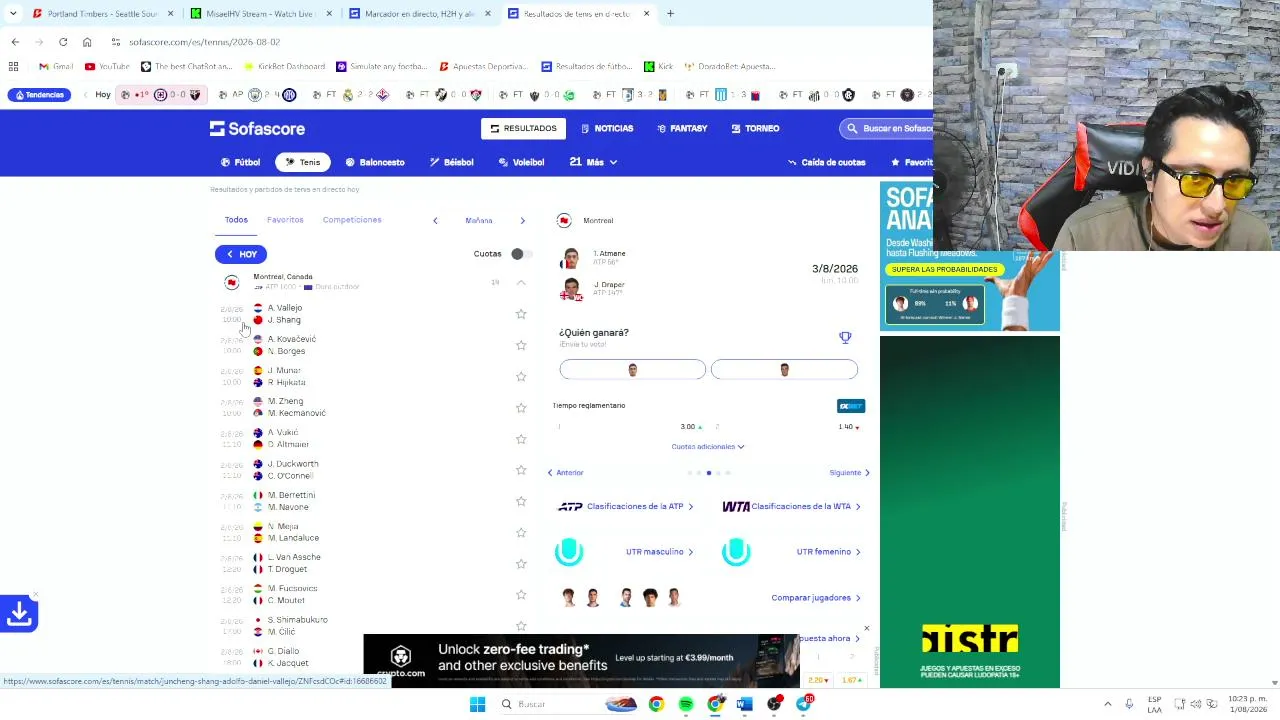Open the Windows Start menu
The width and height of the screenshot is (1280, 720).
coord(477,704)
